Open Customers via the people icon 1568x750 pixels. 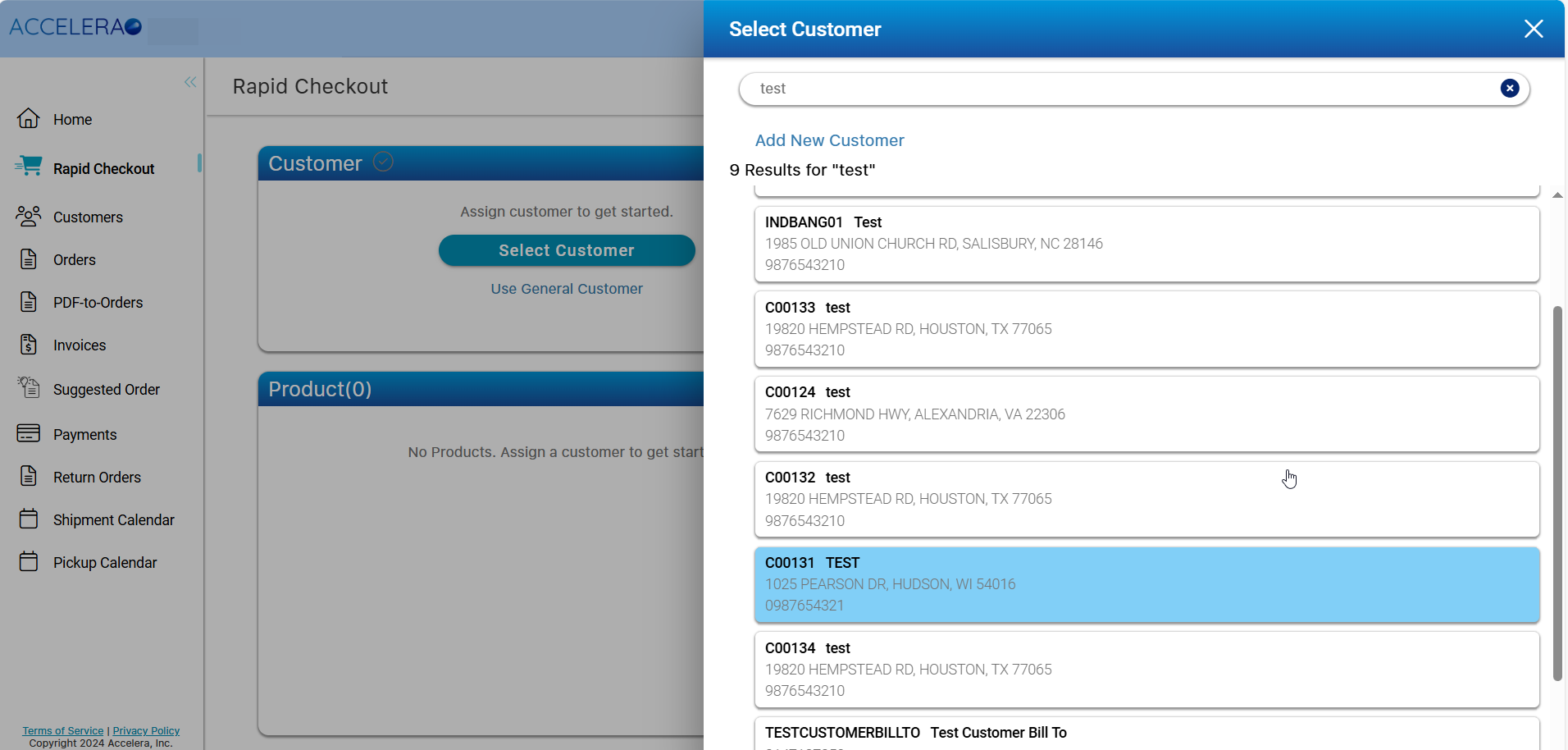click(x=29, y=217)
